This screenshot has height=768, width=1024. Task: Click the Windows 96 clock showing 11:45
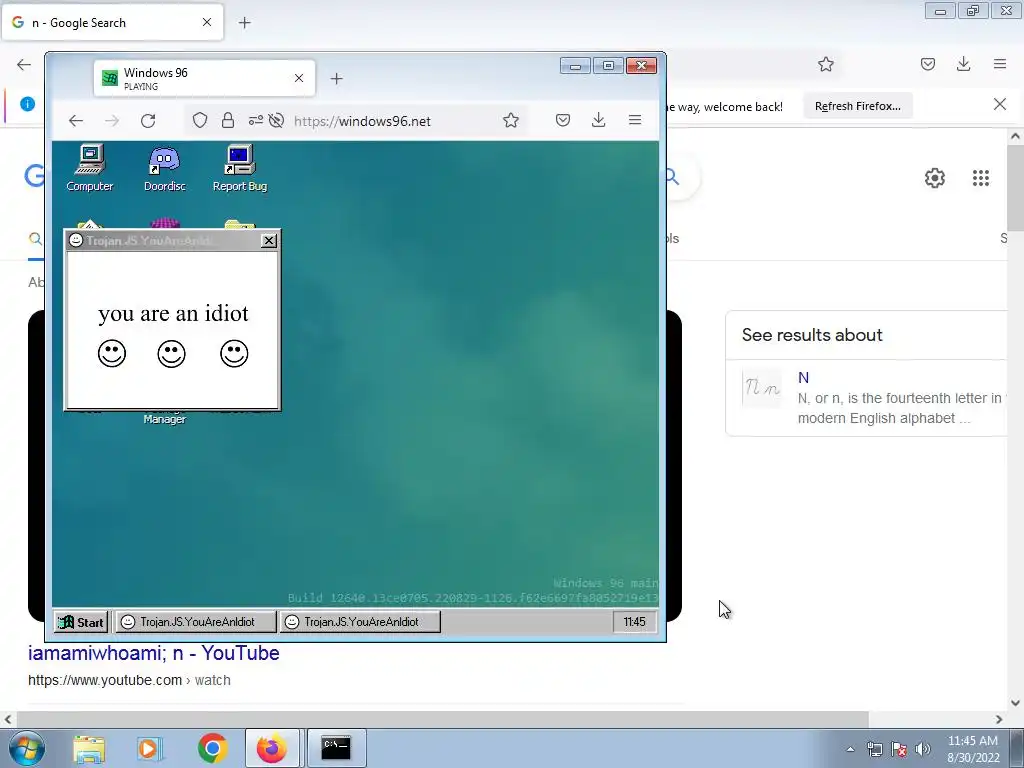(634, 622)
